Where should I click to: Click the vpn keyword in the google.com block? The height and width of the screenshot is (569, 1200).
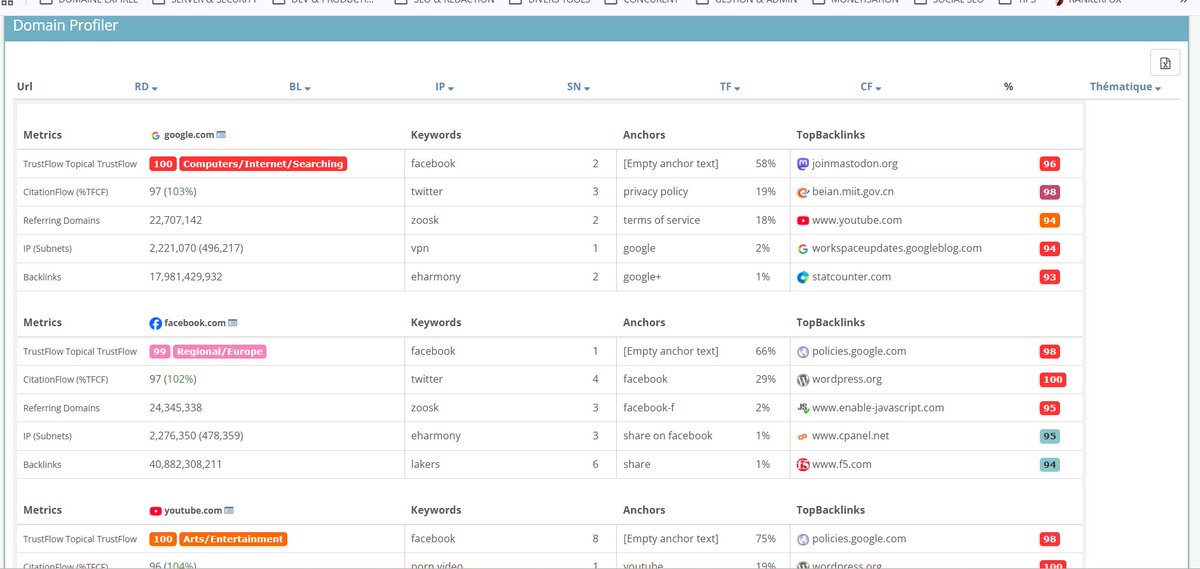coord(419,248)
